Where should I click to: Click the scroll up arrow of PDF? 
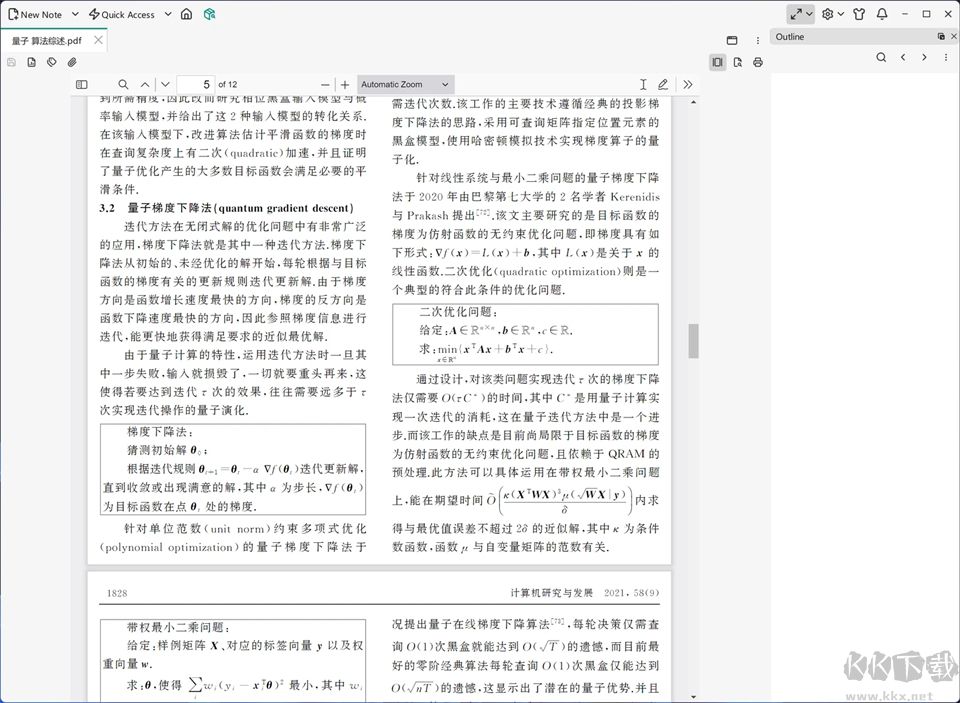[693, 102]
